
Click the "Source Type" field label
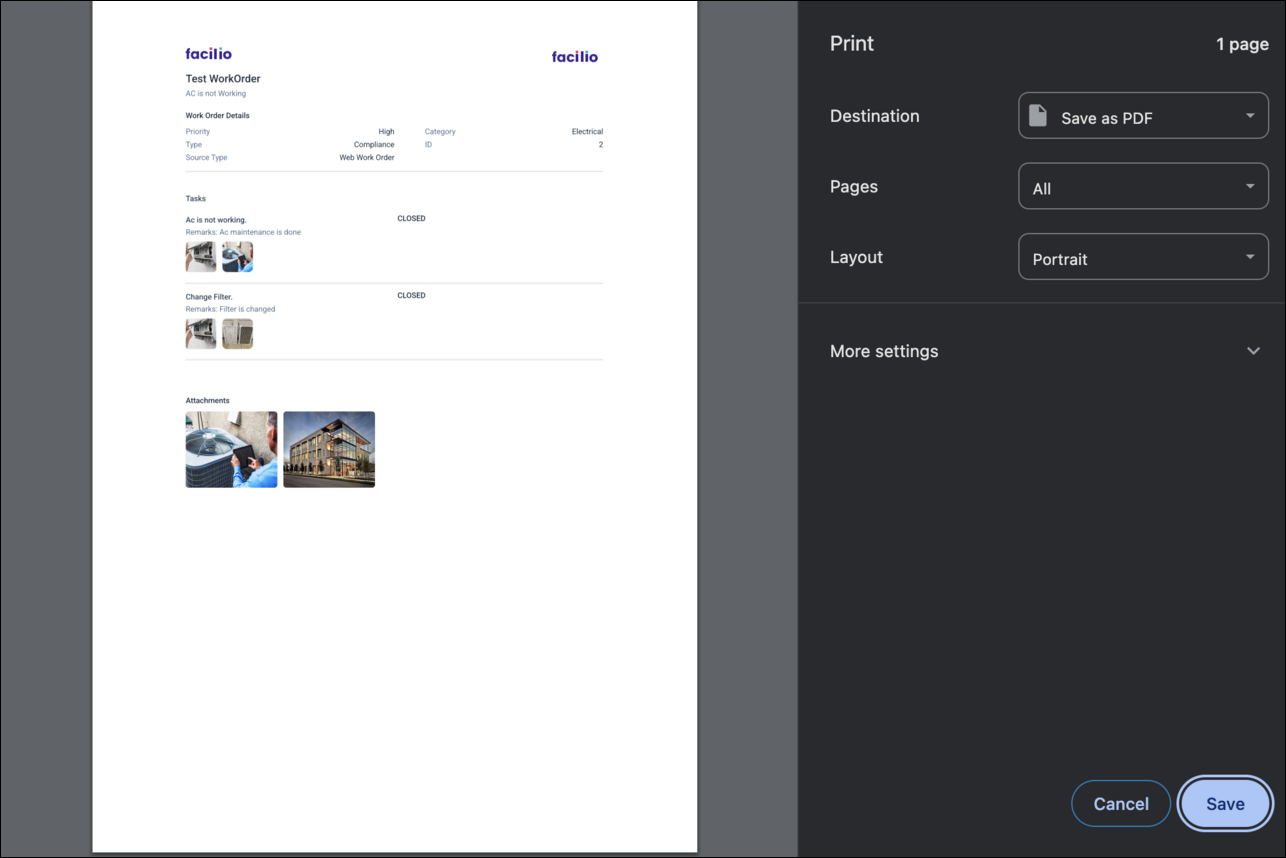pyautogui.click(x=206, y=158)
